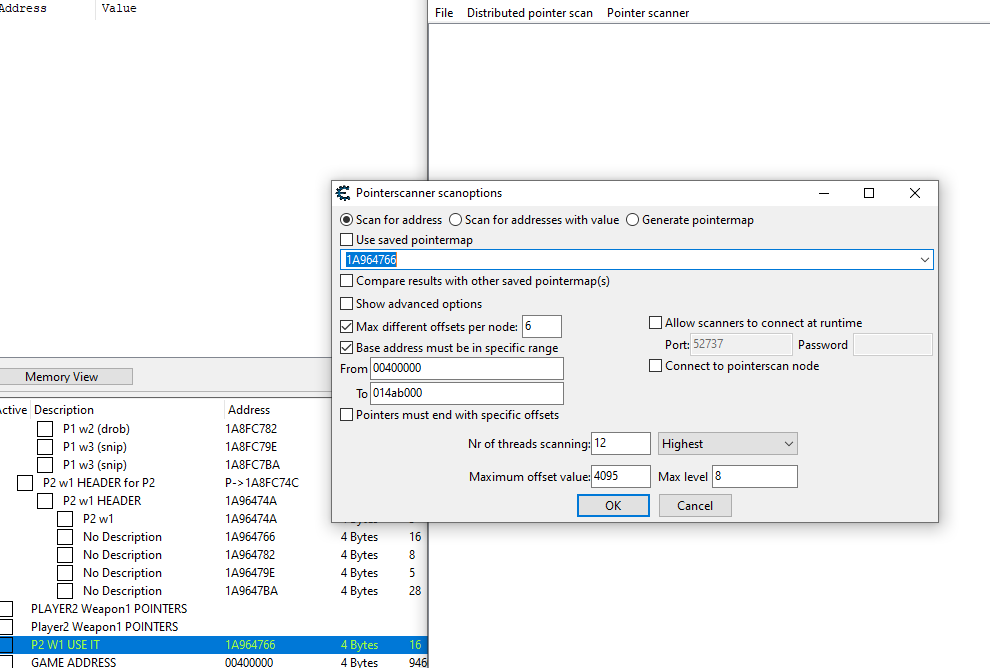Viewport: 990px width, 668px height.
Task: Open the Pointer scanner menu
Action: (x=647, y=13)
